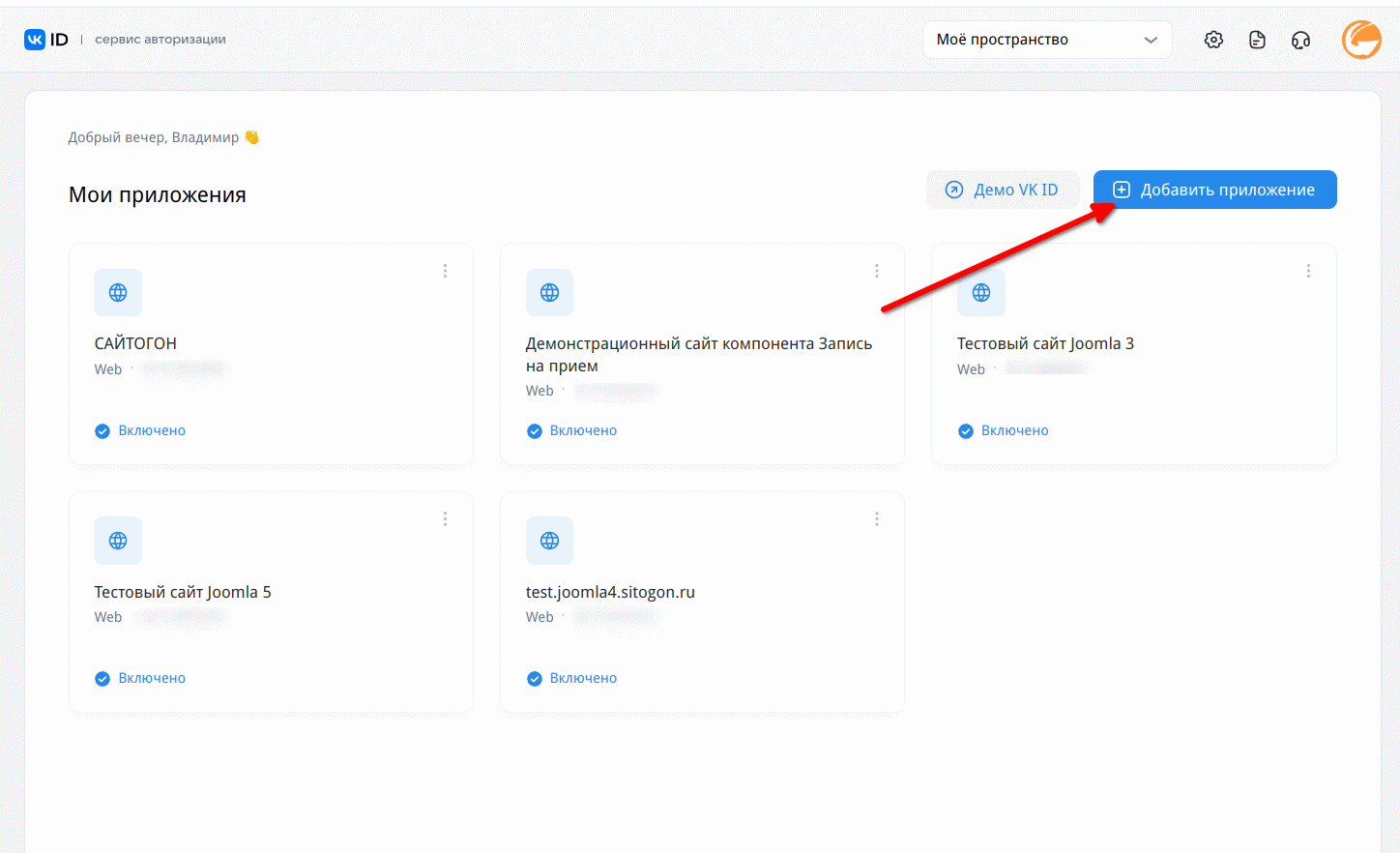Click the globe icon on САЙТОГОН card

click(118, 292)
